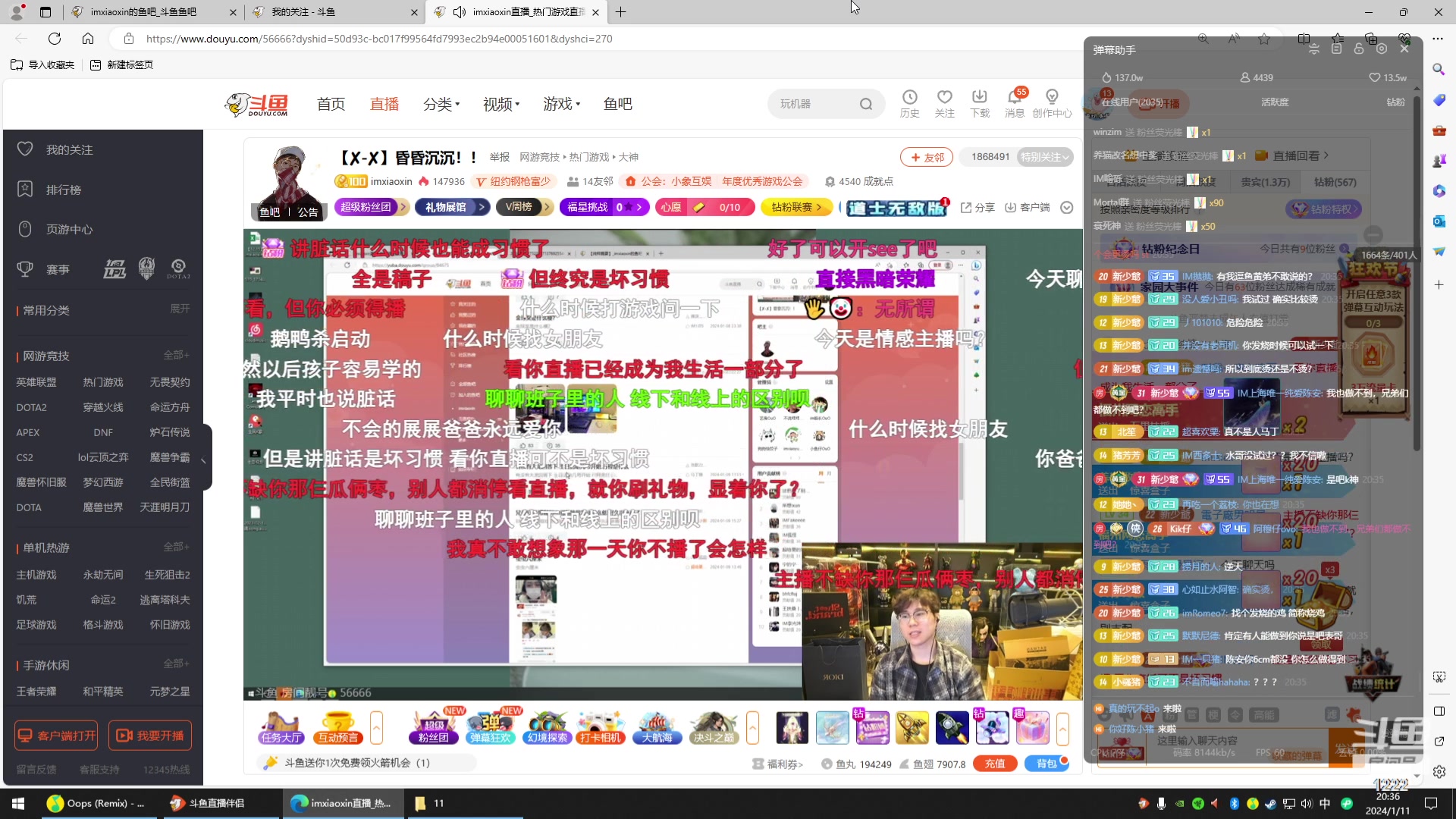This screenshot has width=1456, height=819.
Task: Click the 友邻 add button
Action: coord(927,157)
